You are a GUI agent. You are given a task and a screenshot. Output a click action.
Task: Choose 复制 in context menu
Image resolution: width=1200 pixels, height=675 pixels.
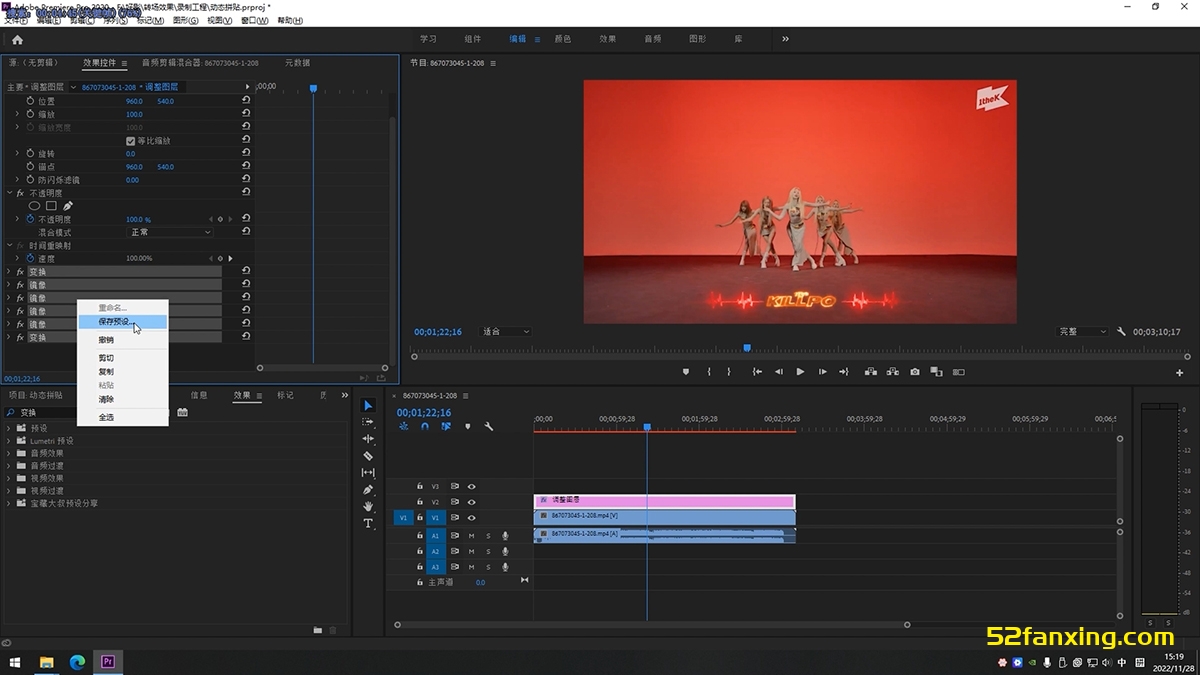(x=123, y=372)
